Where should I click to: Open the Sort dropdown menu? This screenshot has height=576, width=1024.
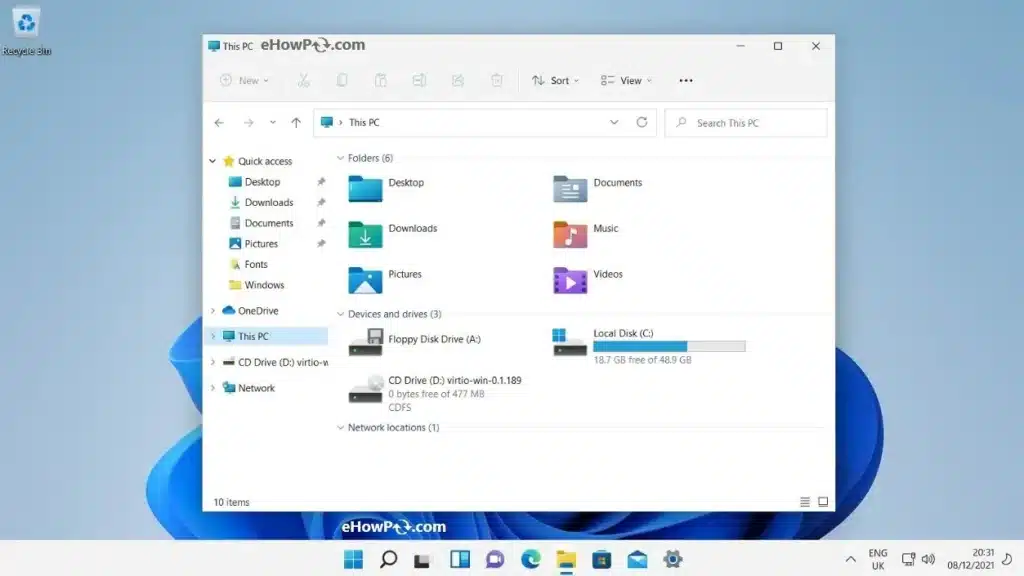tap(555, 80)
